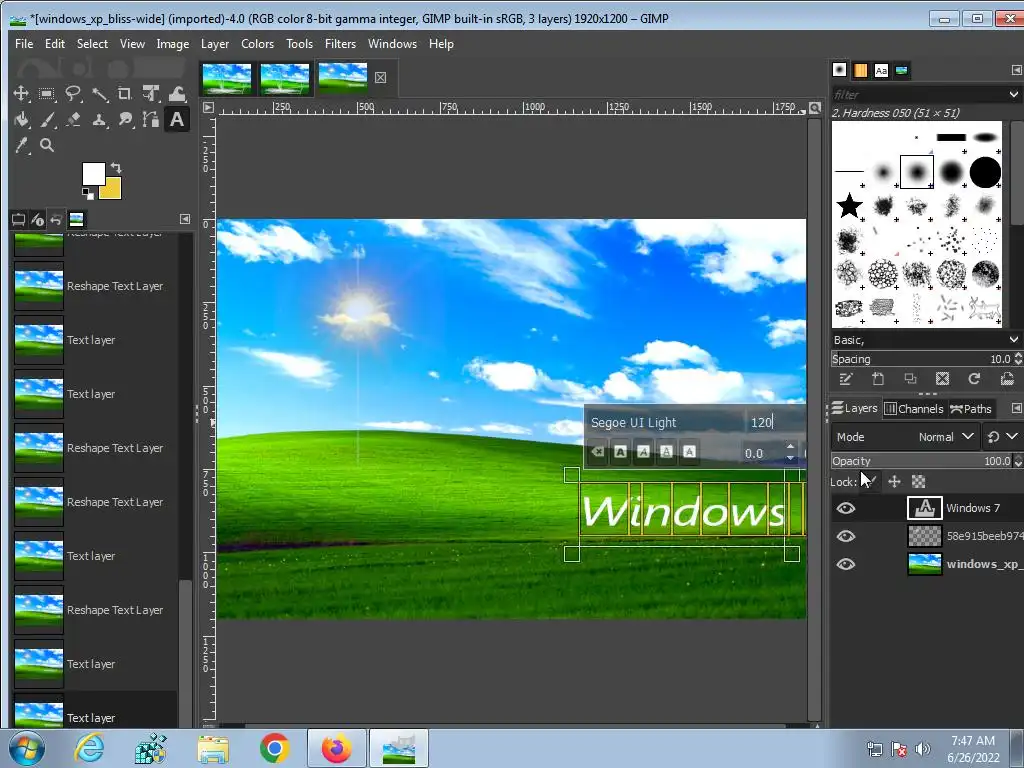Select the Smudge tool

click(x=125, y=120)
